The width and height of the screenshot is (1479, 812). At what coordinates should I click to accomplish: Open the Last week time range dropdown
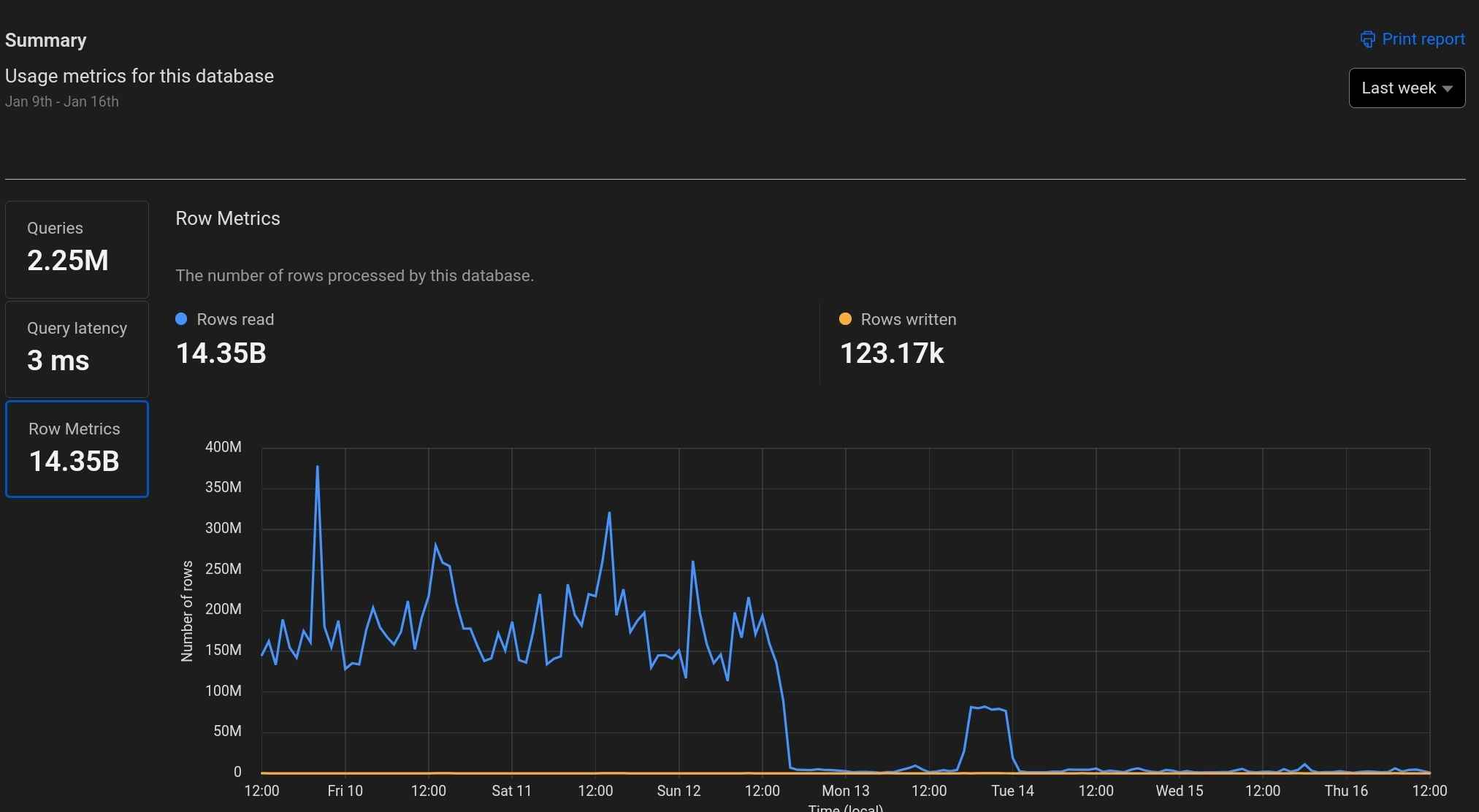[x=1406, y=88]
